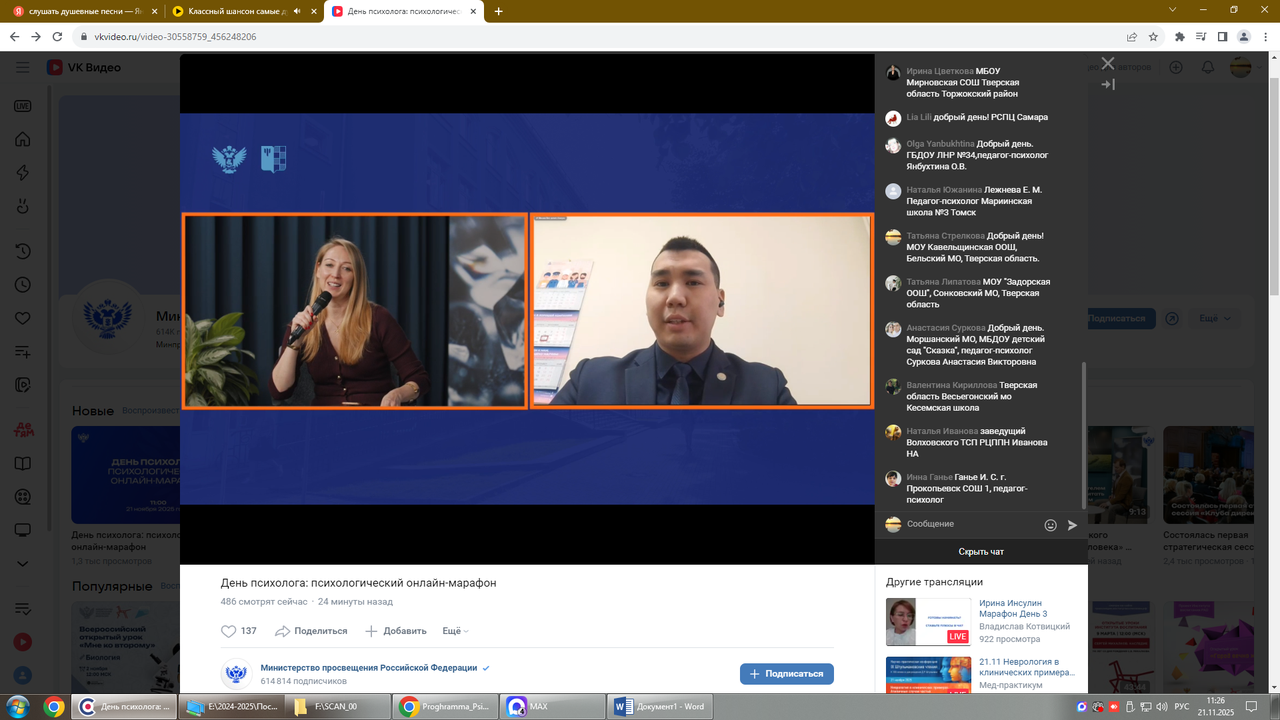Mute the Классный шансон tab audio icon
1280x720 pixels.
click(x=297, y=11)
